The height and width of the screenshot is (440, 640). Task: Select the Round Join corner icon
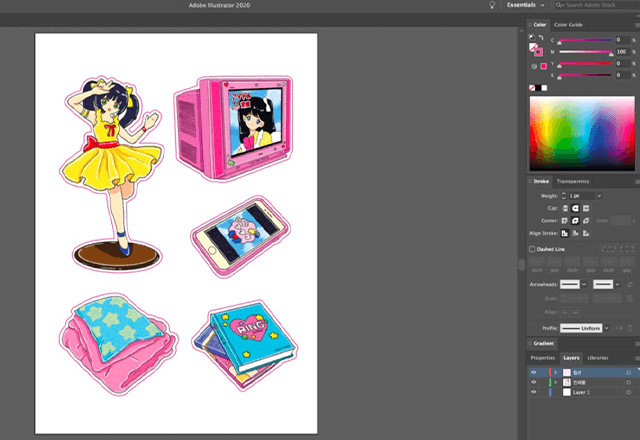coord(576,221)
